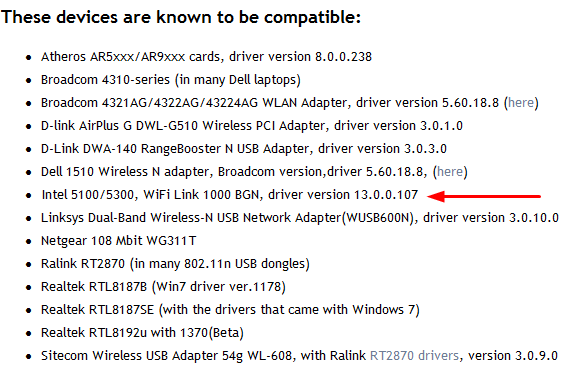This screenshot has height=380, width=568.
Task: Click the D-link AirPlus G DWL-G510 entry
Action: click(x=252, y=126)
